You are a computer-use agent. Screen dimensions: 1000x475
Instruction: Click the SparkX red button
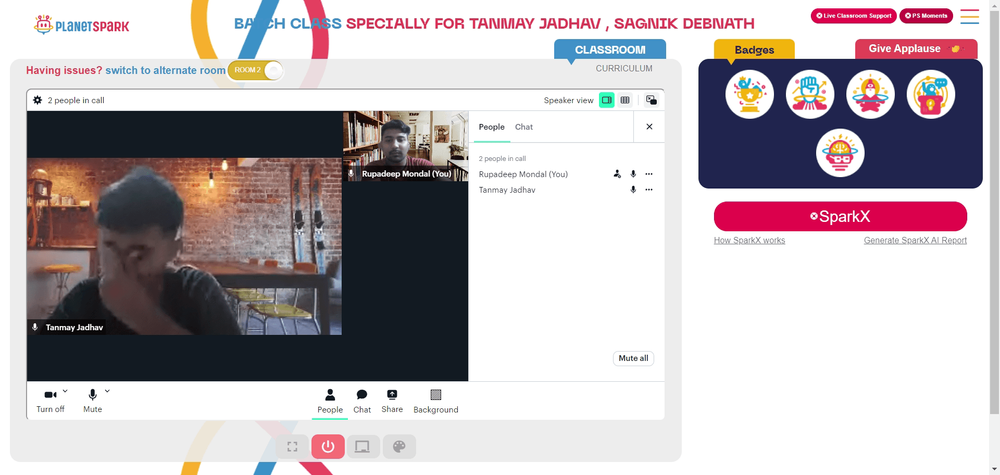[x=840, y=216]
